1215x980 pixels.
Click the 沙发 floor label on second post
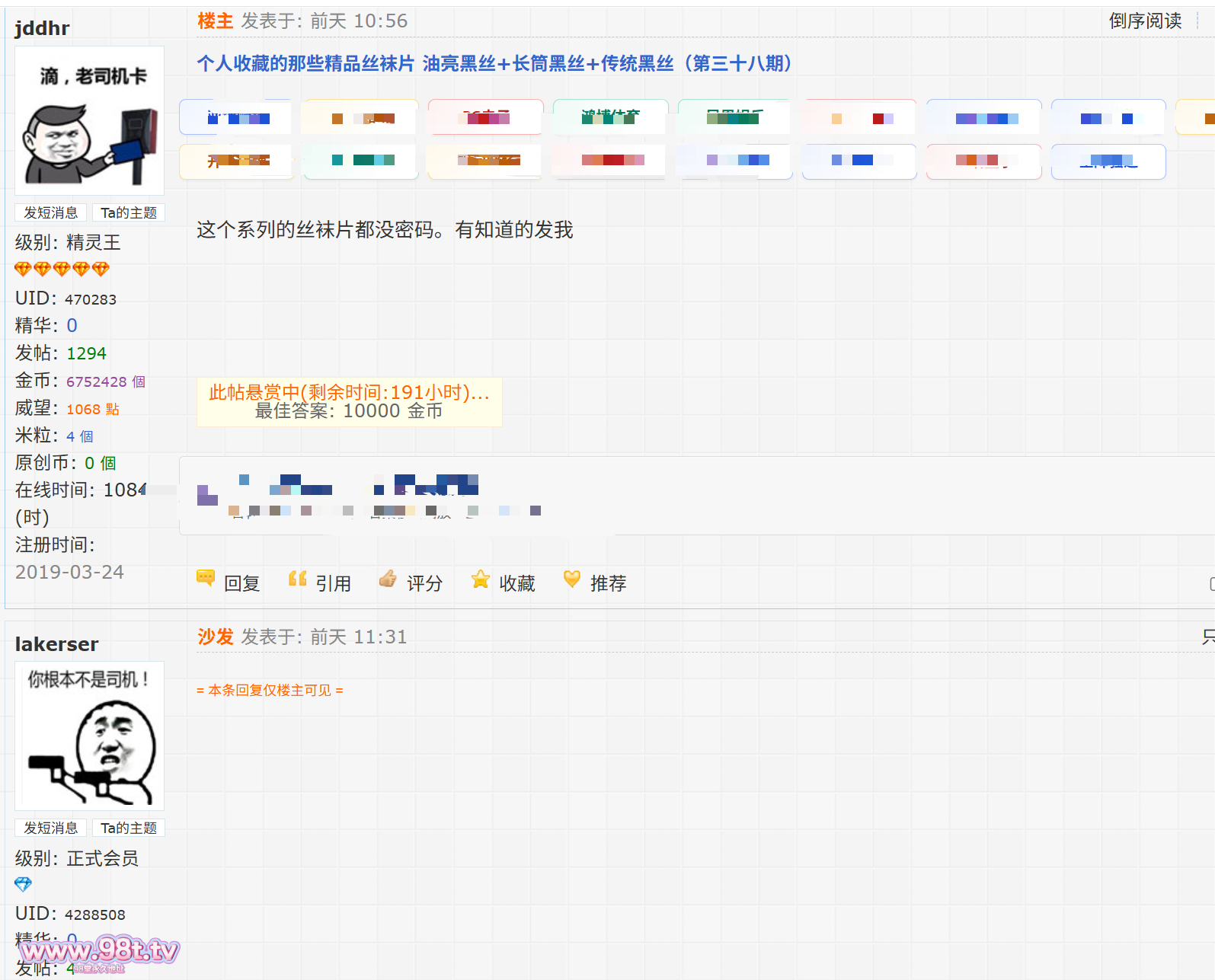[215, 637]
